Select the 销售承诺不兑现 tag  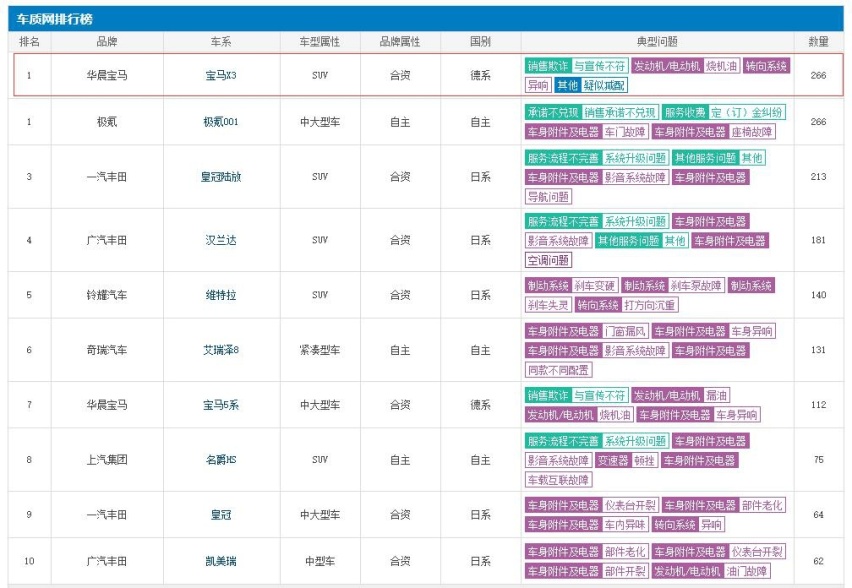tap(620, 112)
